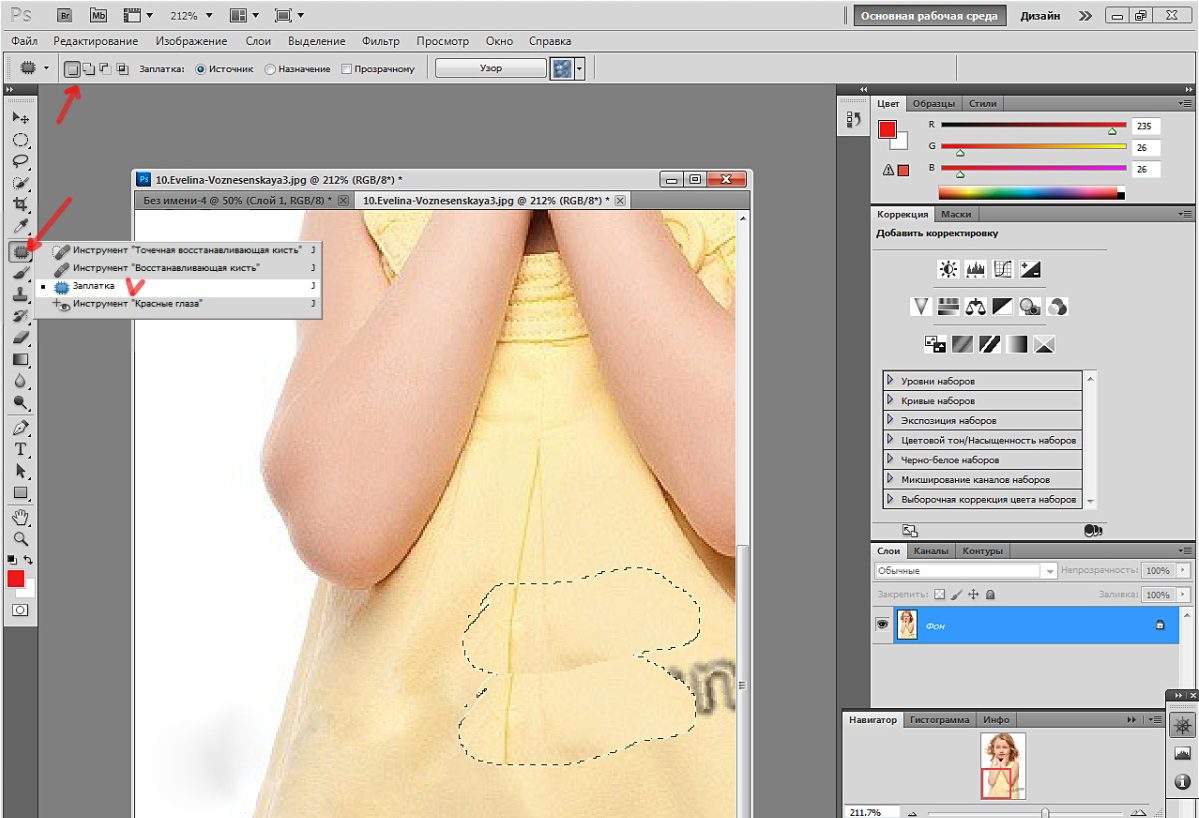This screenshot has width=1199, height=818.
Task: Add Brightness/Contrast adjustment icon
Action: tap(948, 269)
